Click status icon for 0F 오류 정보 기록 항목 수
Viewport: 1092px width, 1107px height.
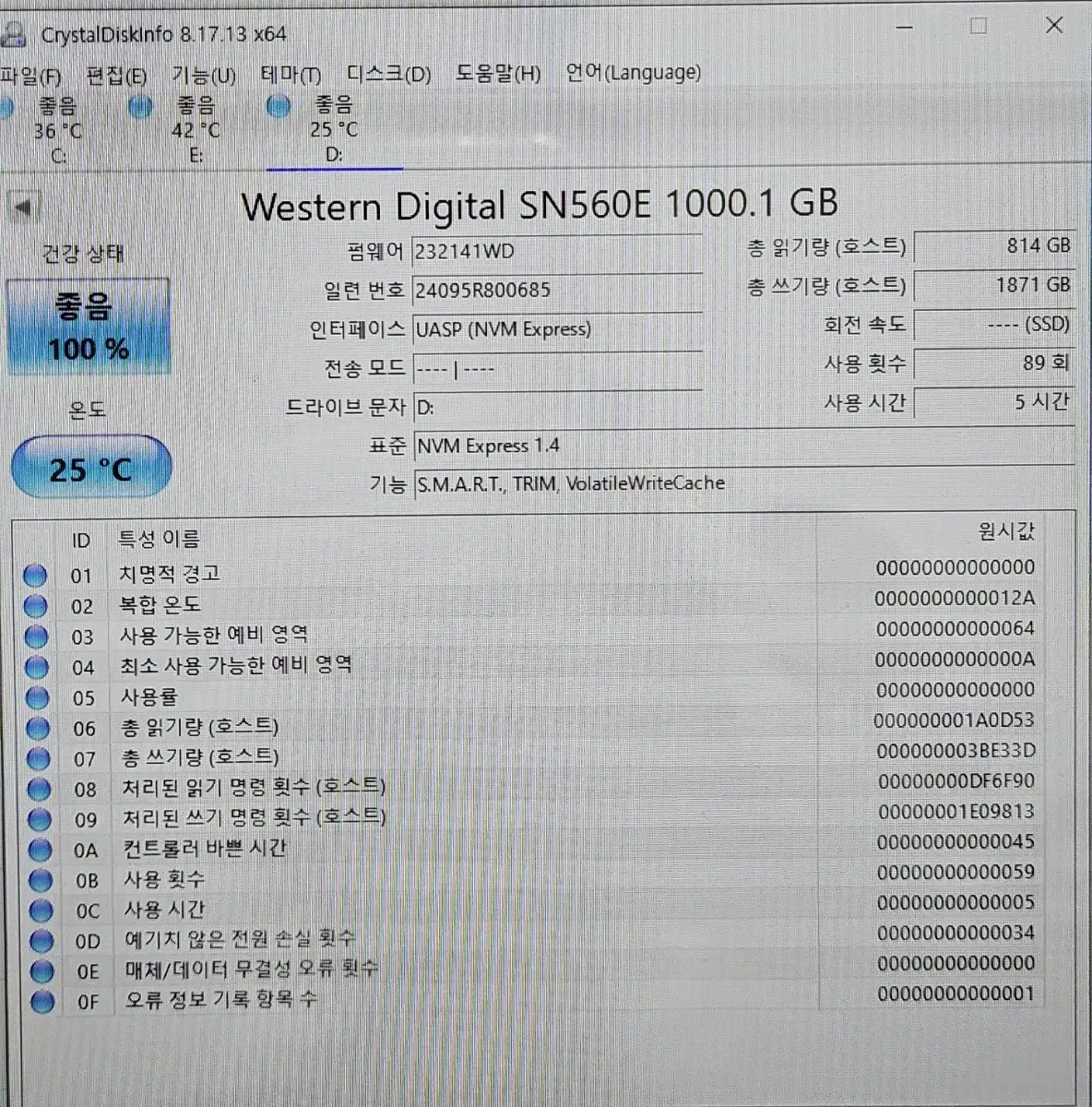click(x=42, y=1002)
